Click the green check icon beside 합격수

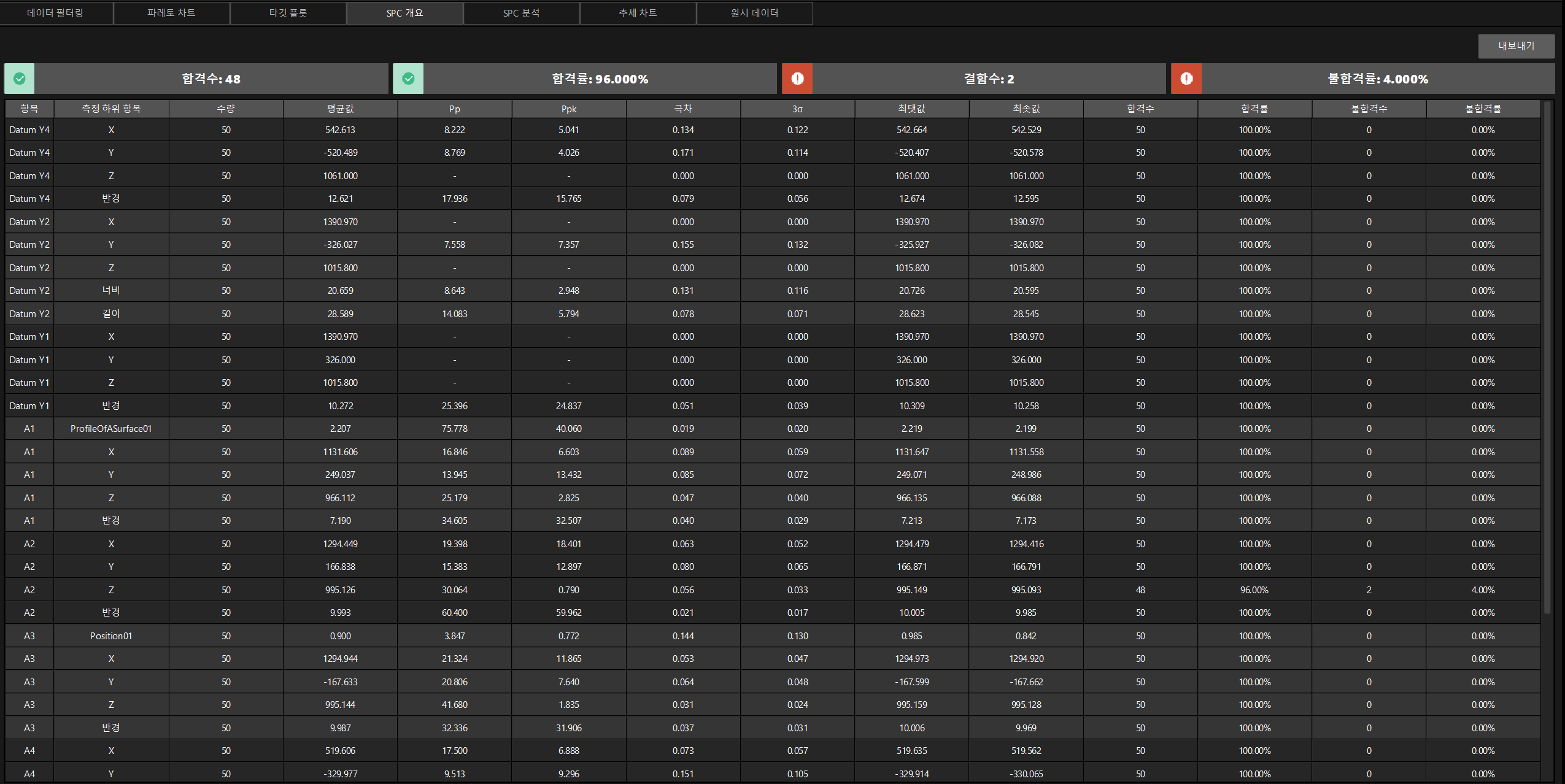point(20,79)
